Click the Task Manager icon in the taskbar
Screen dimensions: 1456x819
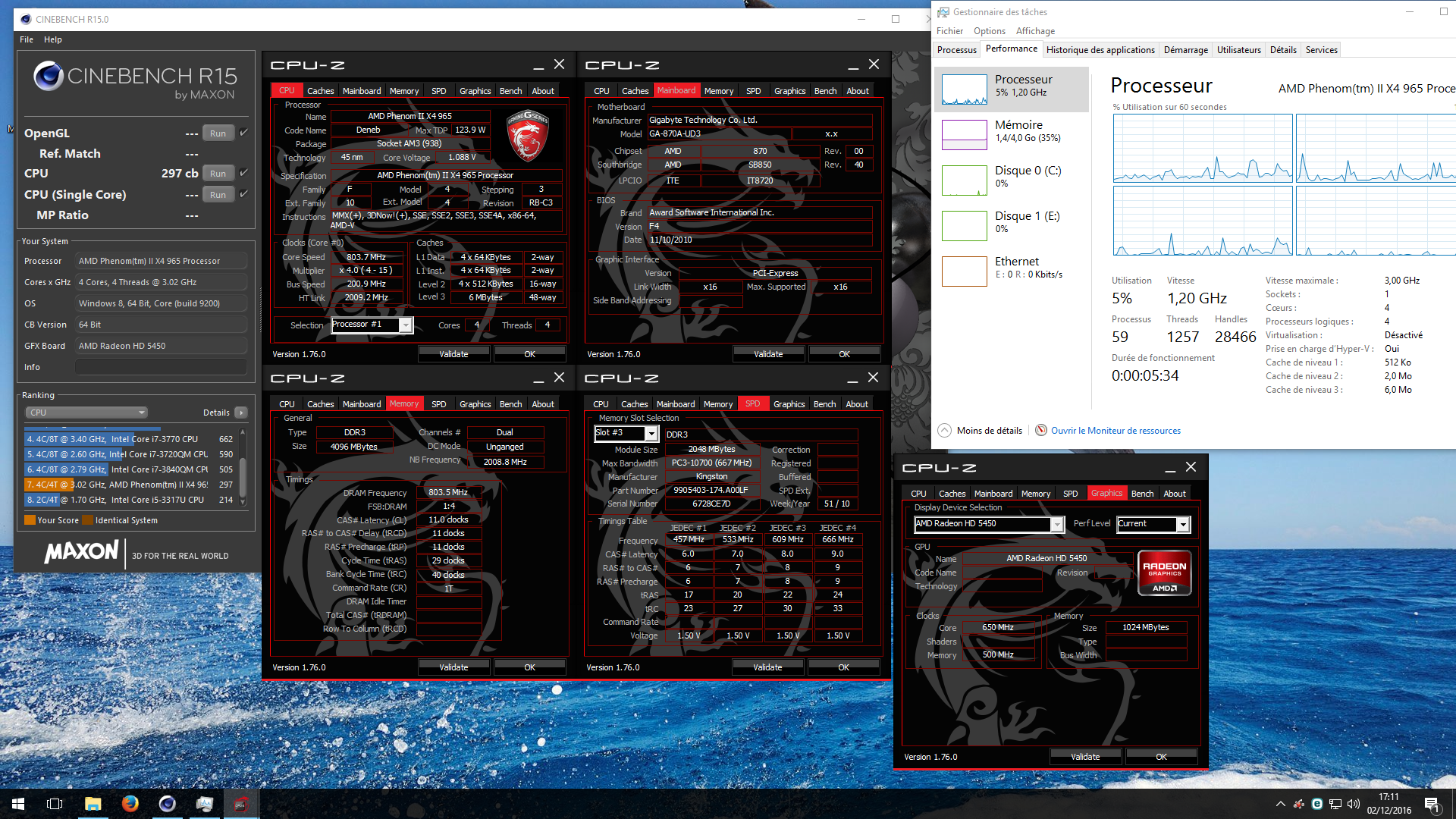(x=204, y=804)
